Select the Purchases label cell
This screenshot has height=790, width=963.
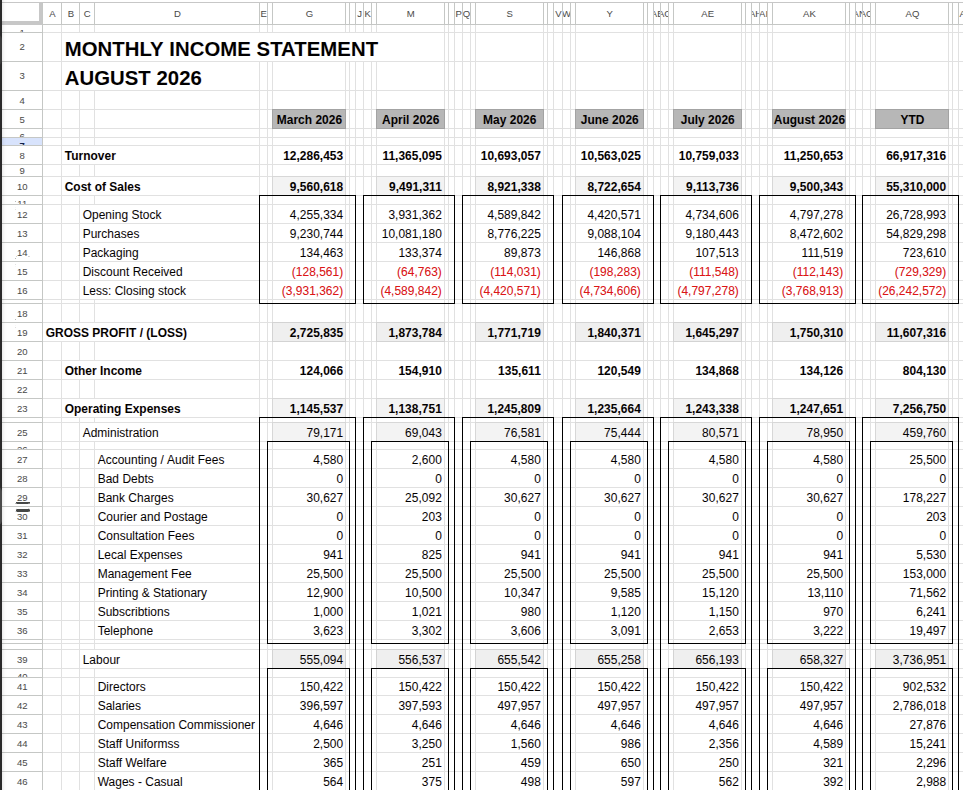pyautogui.click(x=111, y=234)
